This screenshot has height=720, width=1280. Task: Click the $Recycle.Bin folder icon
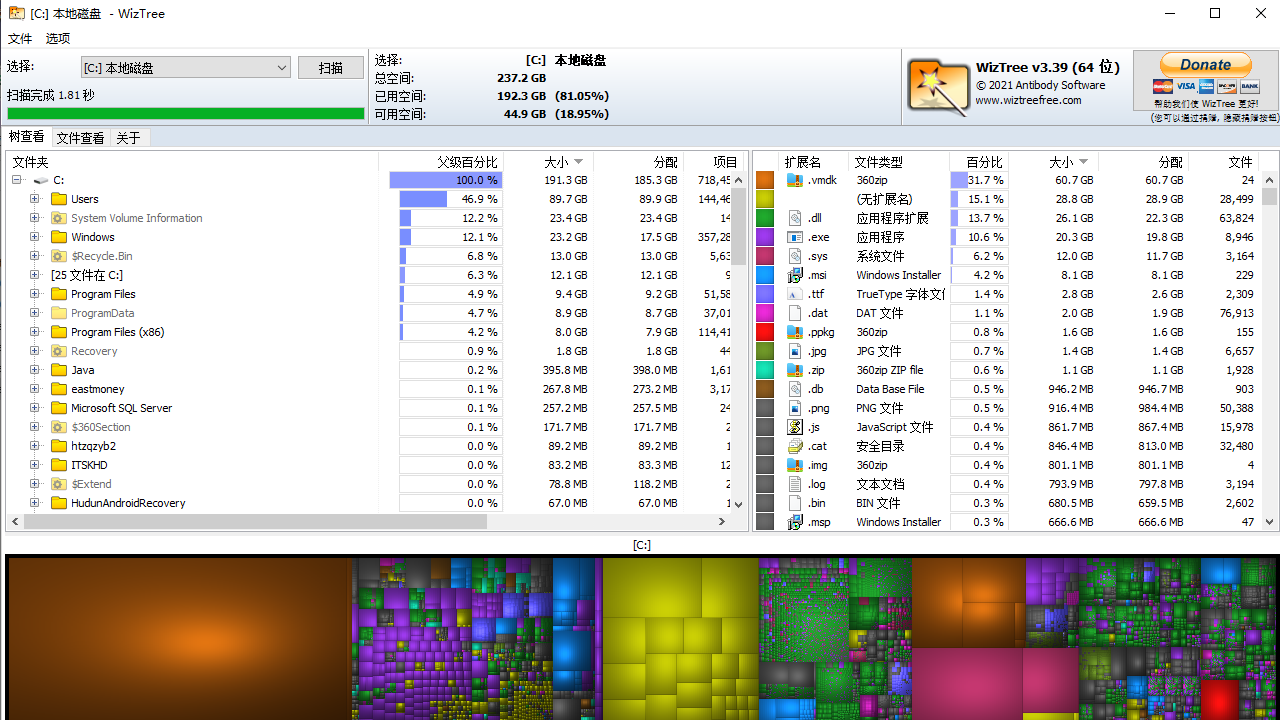(57, 256)
